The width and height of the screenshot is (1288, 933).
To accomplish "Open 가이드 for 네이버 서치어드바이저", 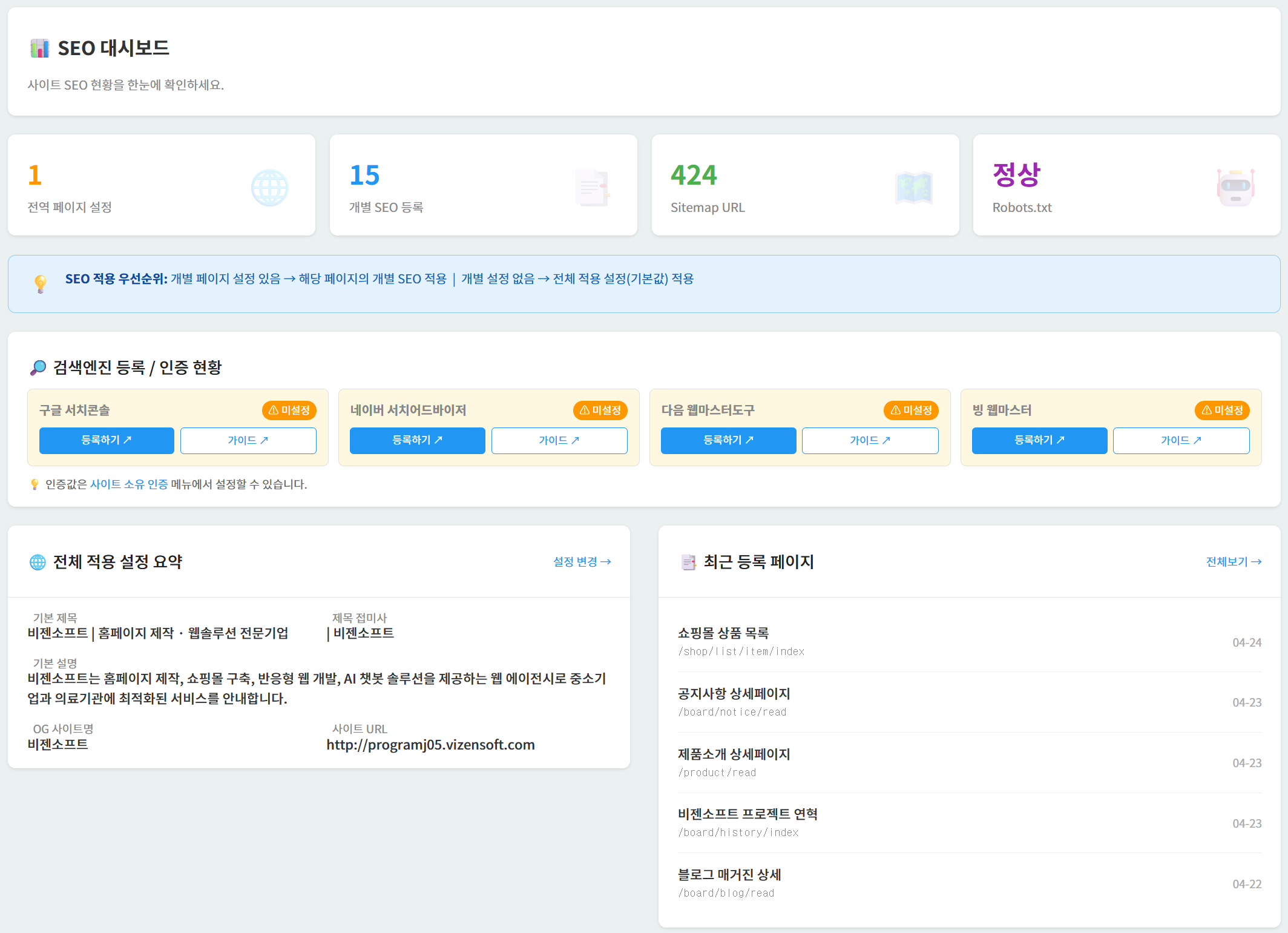I will coord(559,441).
